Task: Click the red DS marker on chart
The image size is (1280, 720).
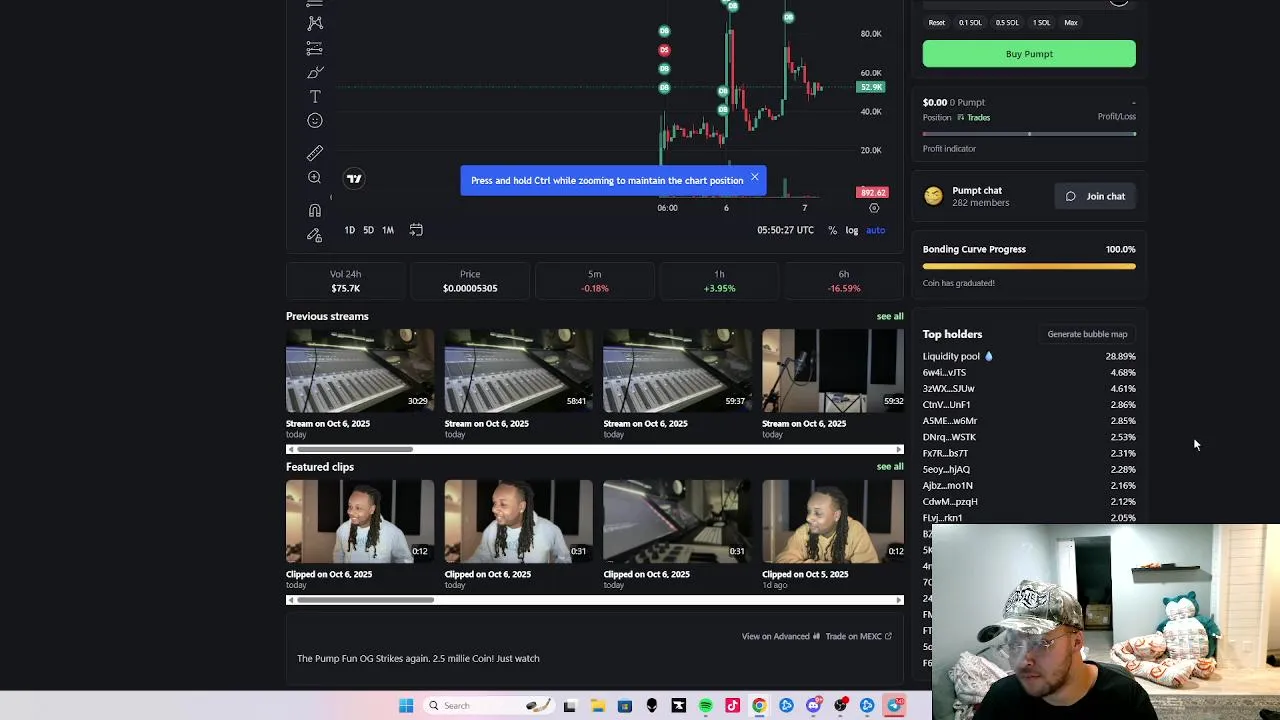Action: 664,50
